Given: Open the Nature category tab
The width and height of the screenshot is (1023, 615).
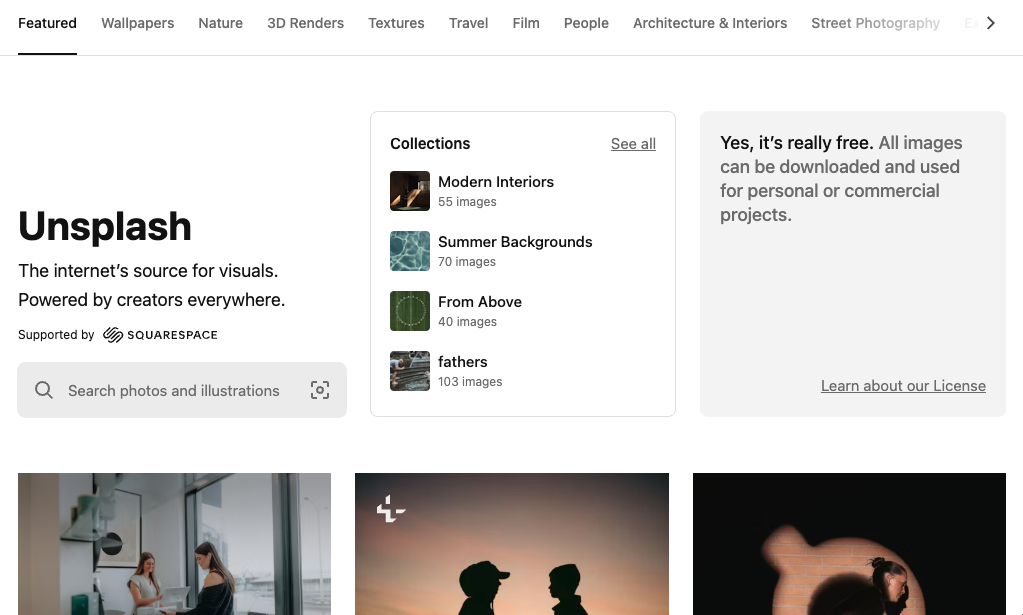Looking at the screenshot, I should 221,23.
